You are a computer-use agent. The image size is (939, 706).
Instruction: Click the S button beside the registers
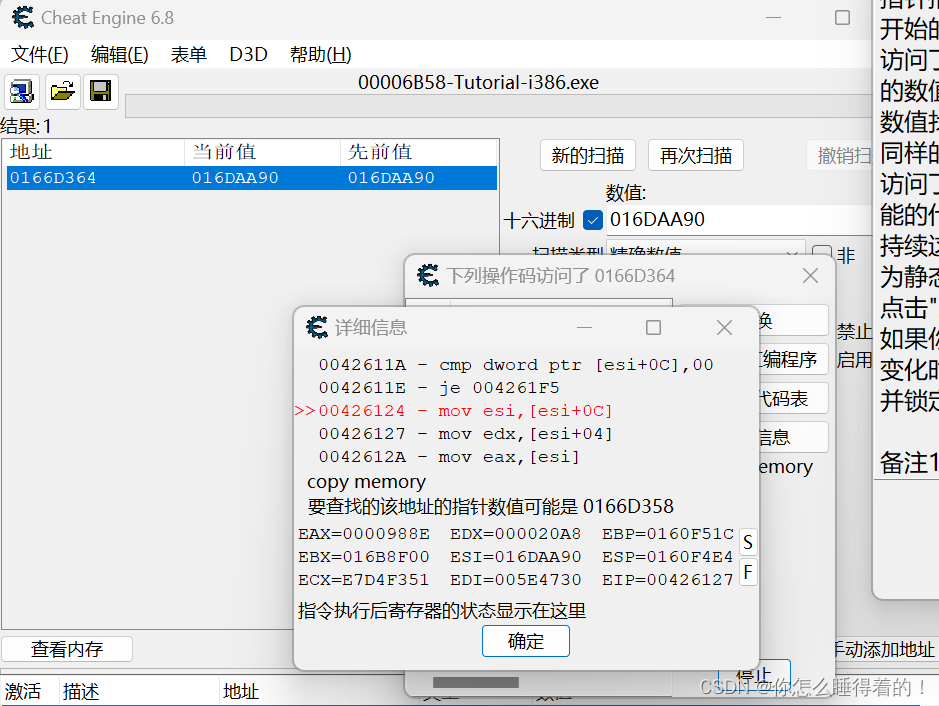pos(748,543)
